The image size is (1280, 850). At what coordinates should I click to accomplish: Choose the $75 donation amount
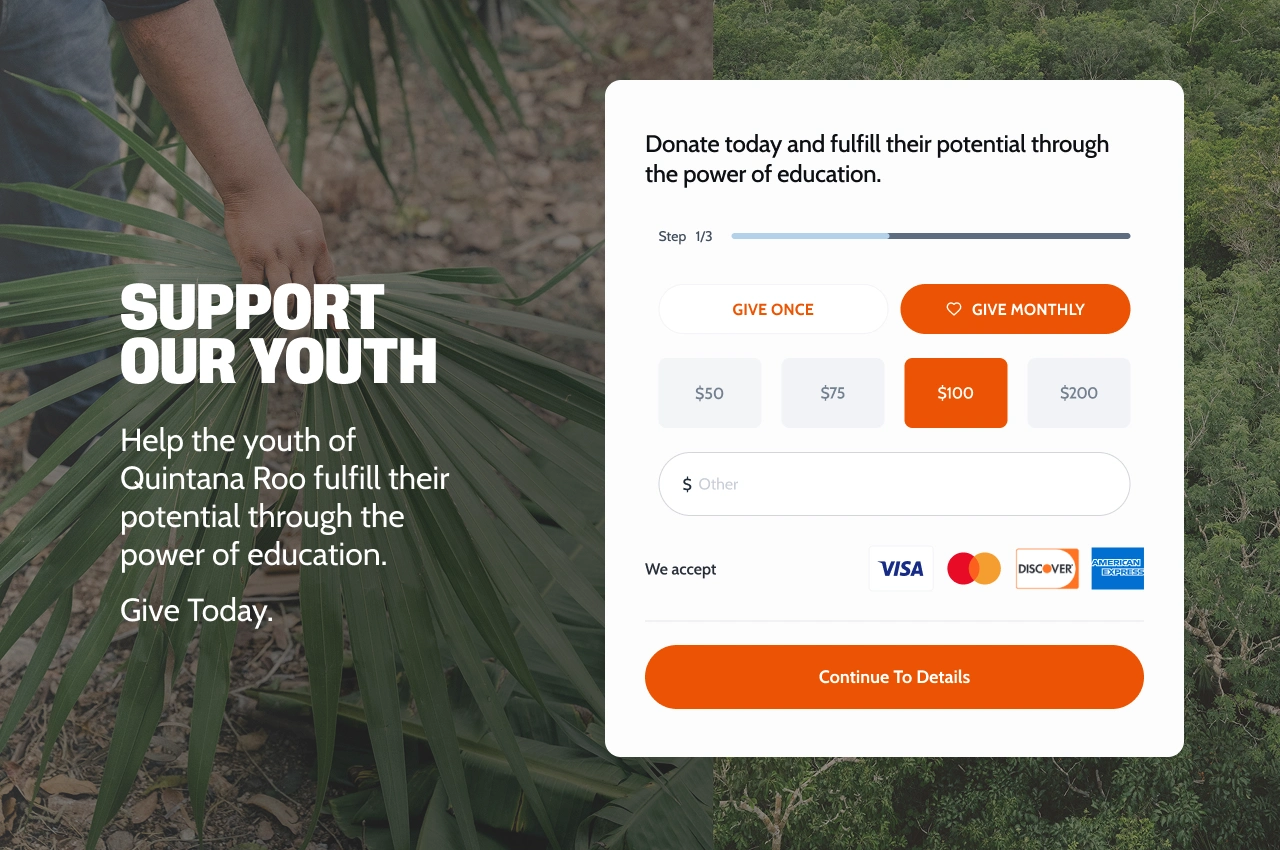pos(833,393)
